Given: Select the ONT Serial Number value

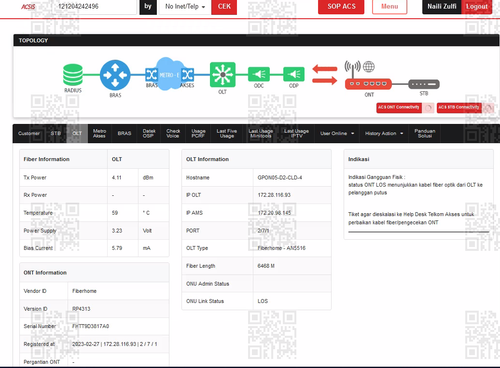Looking at the screenshot, I should (90, 326).
